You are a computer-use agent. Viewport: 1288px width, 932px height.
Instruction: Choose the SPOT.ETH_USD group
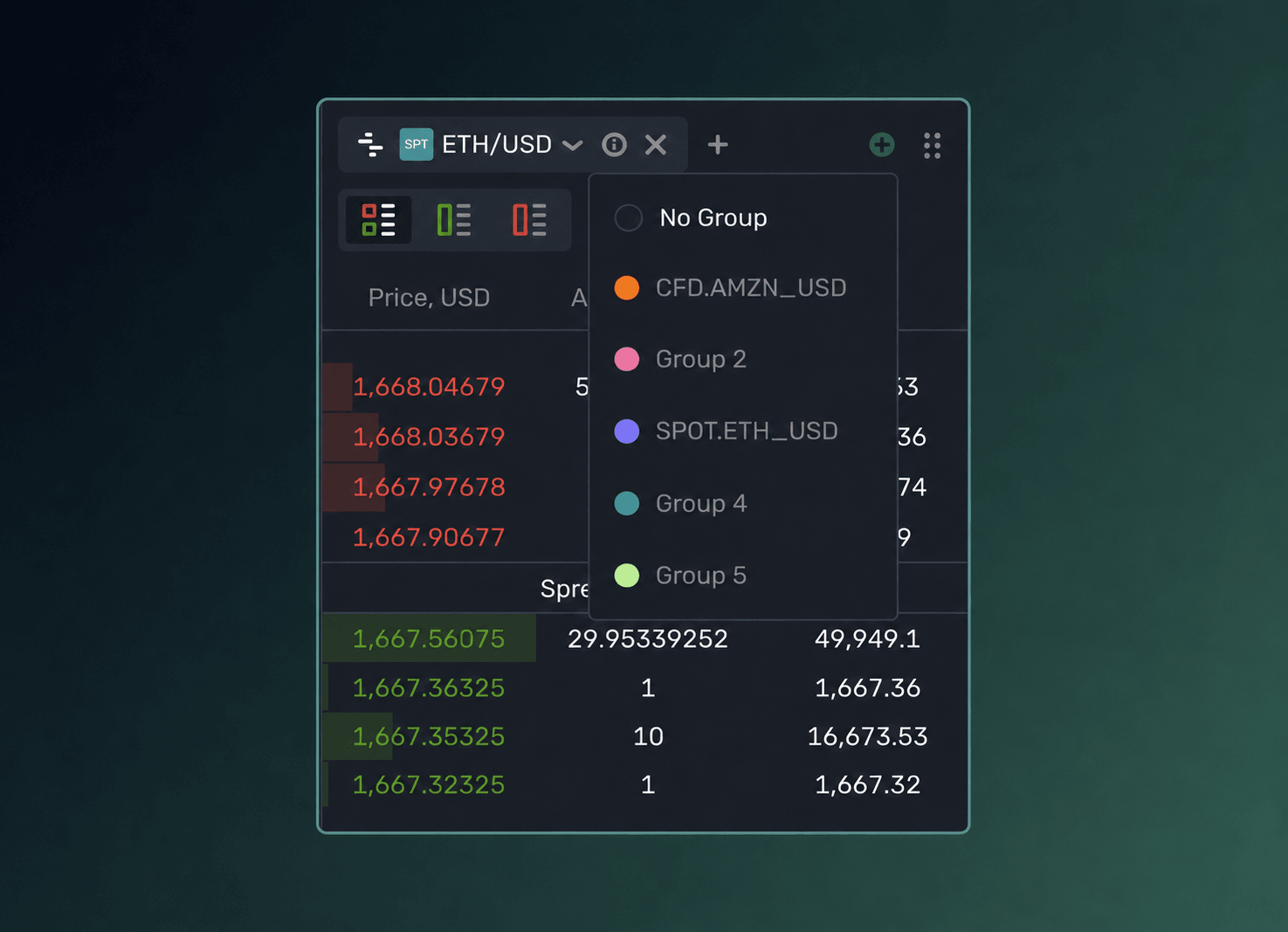pyautogui.click(x=743, y=431)
